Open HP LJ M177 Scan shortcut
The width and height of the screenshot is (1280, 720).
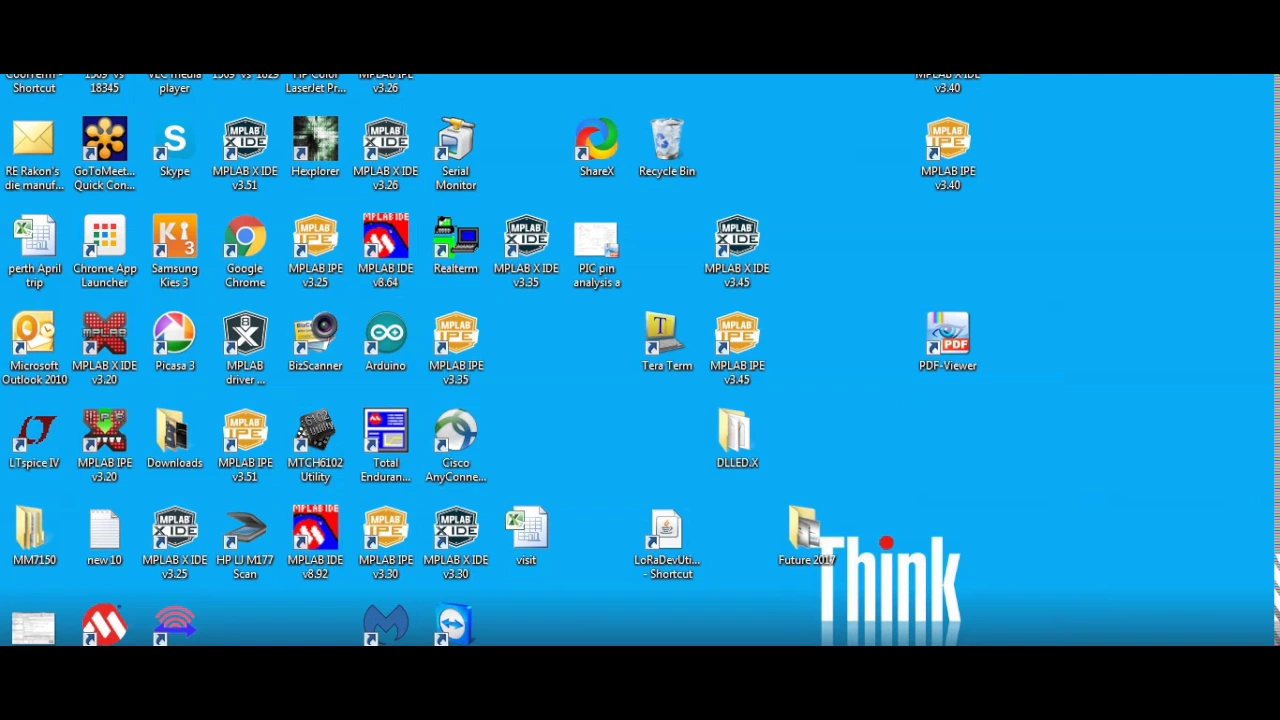click(x=245, y=543)
